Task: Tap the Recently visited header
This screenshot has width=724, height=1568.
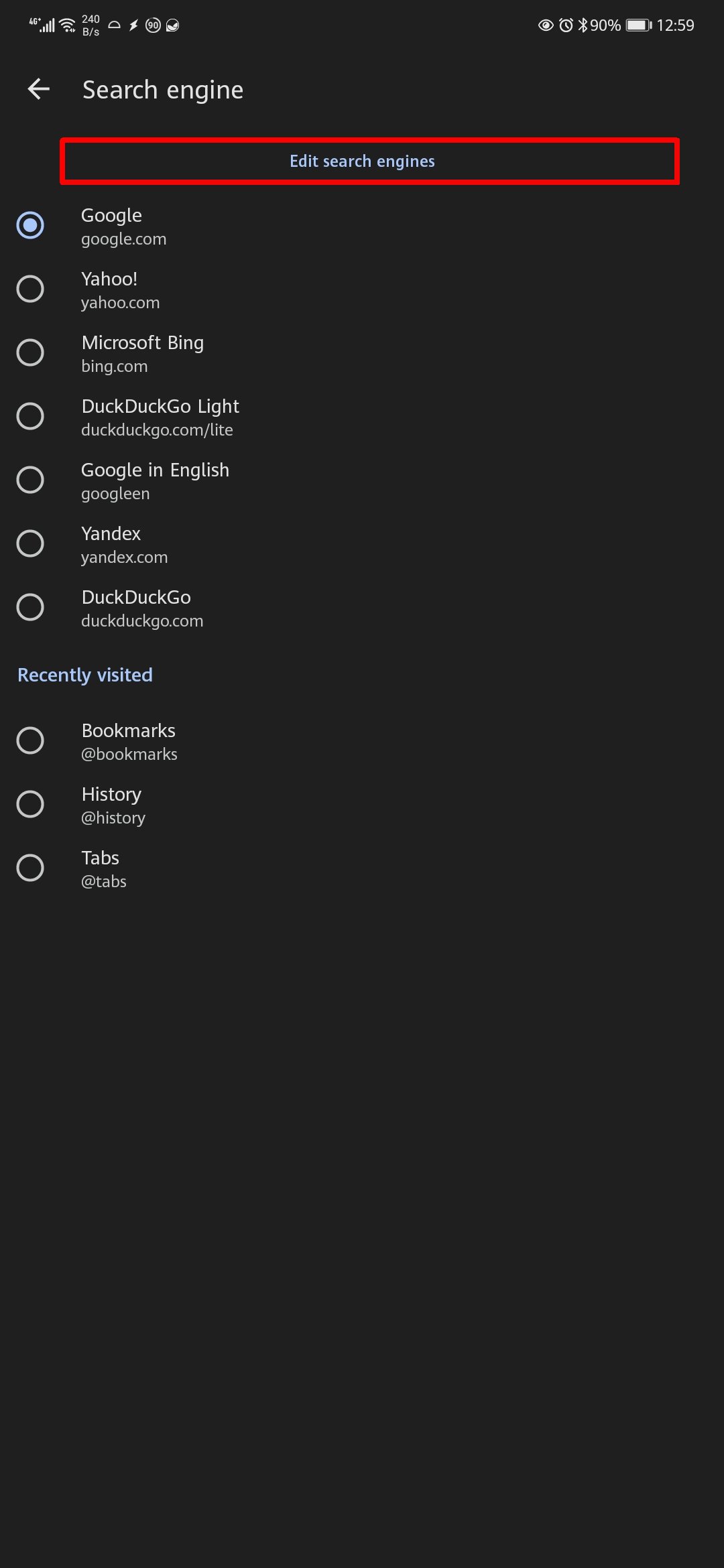Action: (85, 675)
